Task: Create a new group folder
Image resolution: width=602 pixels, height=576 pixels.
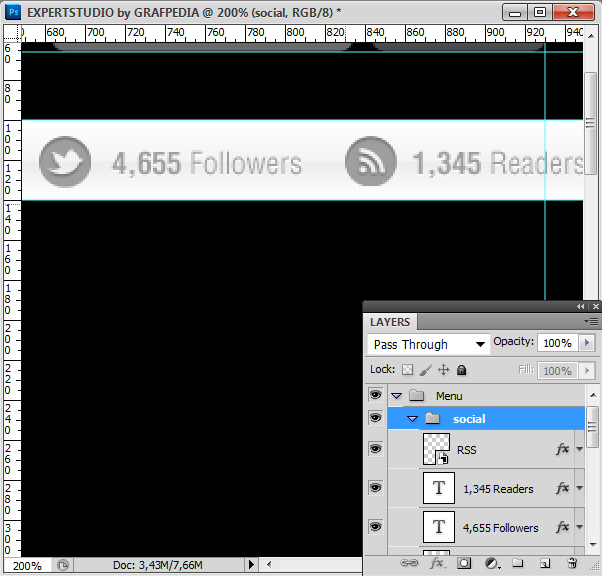Action: [518, 564]
